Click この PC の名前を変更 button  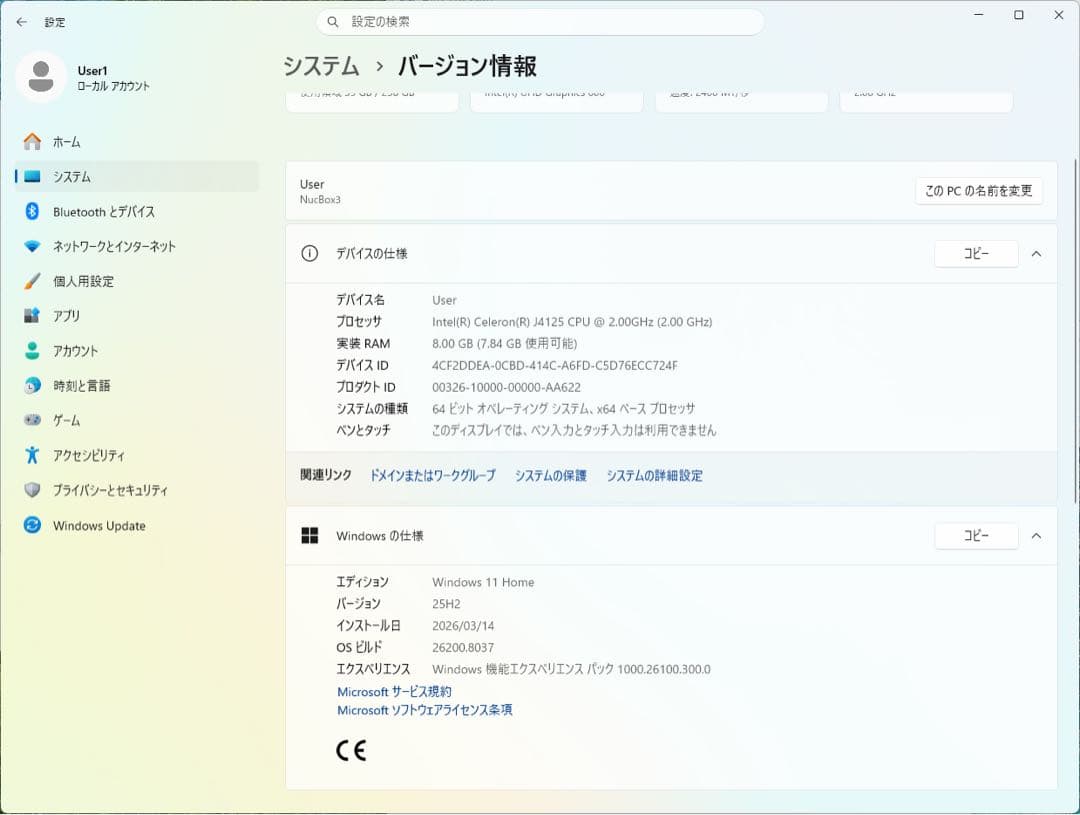click(x=979, y=191)
